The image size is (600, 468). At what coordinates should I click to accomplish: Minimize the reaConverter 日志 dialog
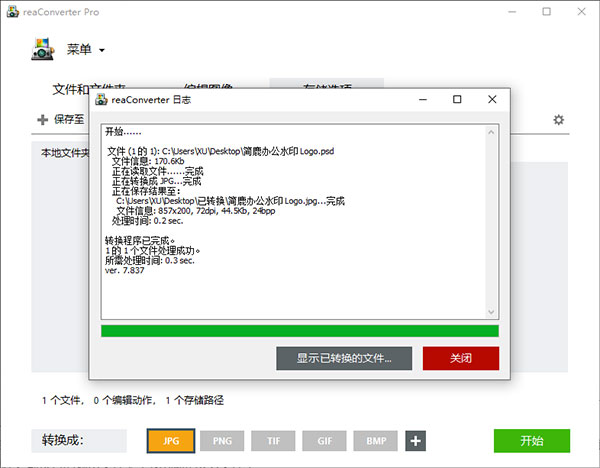422,99
